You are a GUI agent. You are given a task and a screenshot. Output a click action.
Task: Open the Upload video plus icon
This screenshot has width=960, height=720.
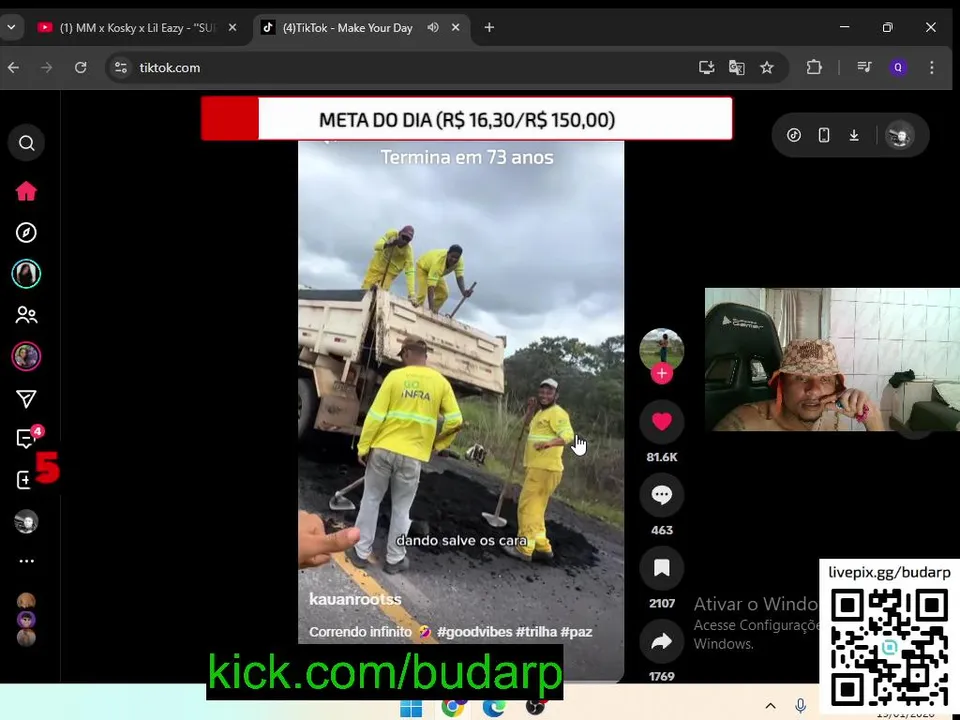coord(24,480)
